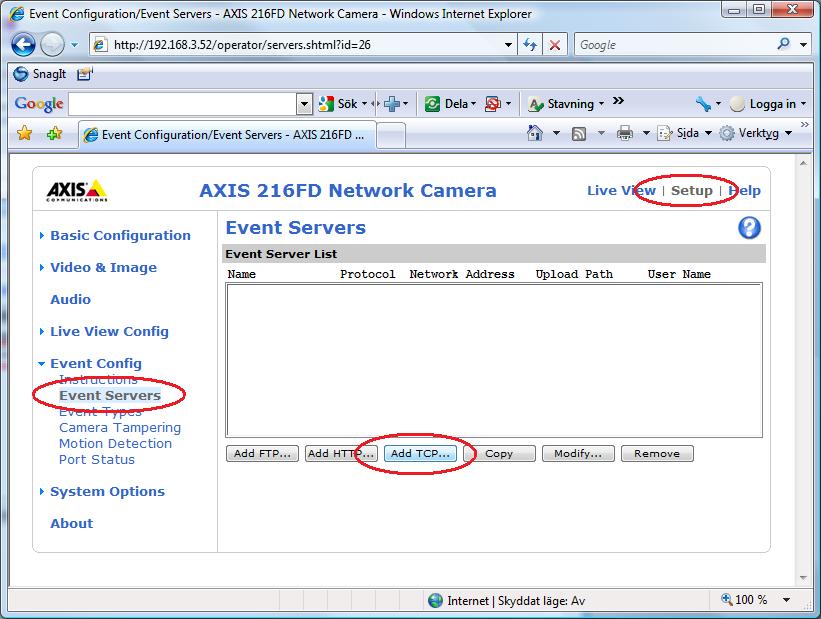Click the blue question mark help icon
This screenshot has height=619, width=821.
tap(749, 228)
